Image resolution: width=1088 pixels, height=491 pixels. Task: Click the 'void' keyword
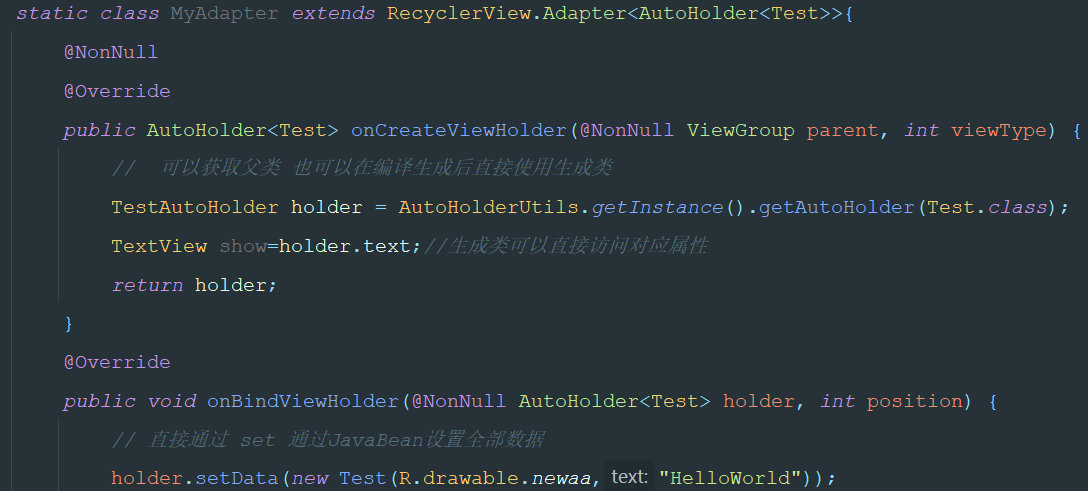tap(171, 401)
